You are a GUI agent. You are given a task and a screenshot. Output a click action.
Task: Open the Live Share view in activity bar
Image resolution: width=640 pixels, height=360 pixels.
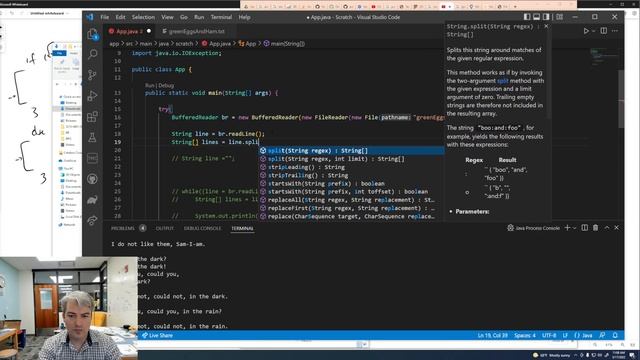pyautogui.click(x=93, y=220)
